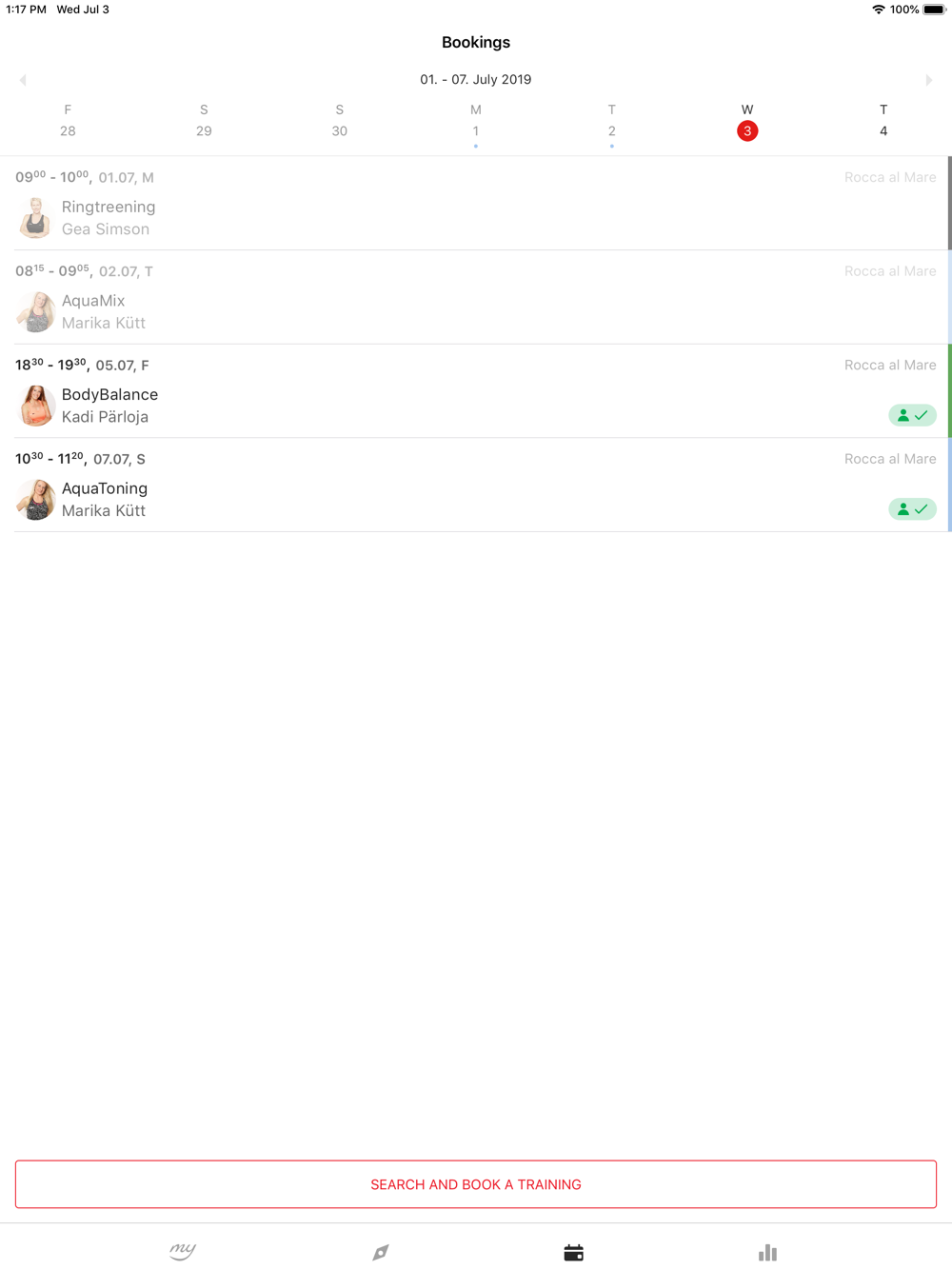Screen dimensions: 952x1270
Task: Open the 'my' profile tab icon
Action: (x=183, y=1252)
